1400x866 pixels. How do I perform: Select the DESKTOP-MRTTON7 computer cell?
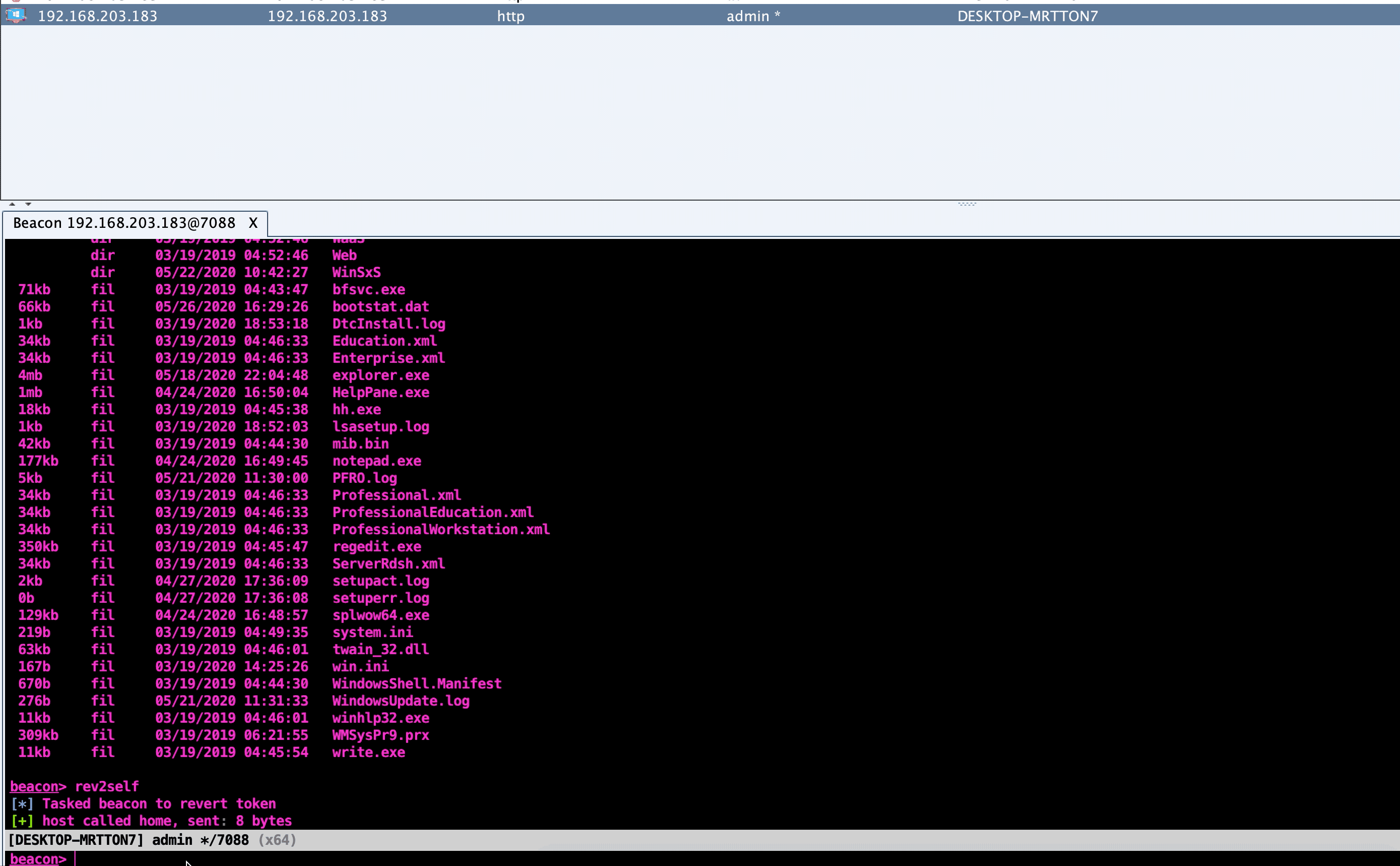tap(1027, 16)
